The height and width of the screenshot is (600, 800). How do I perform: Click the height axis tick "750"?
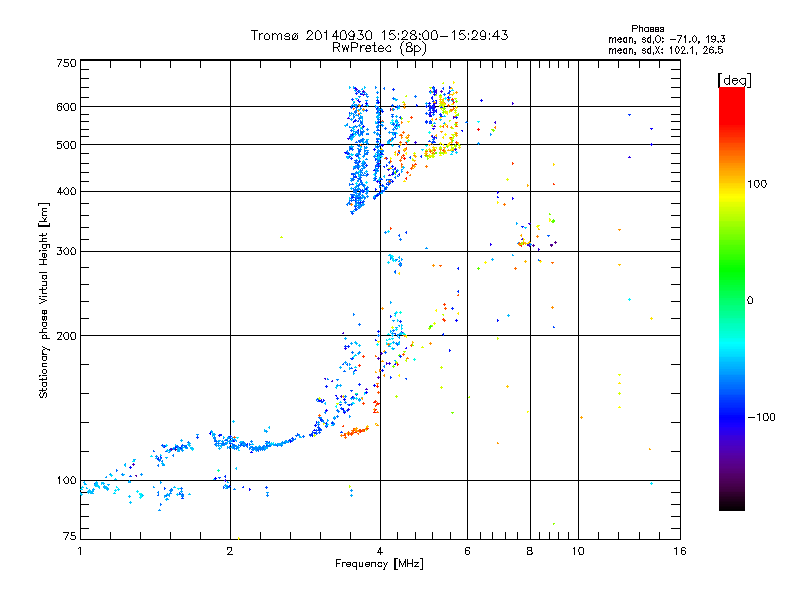point(66,63)
